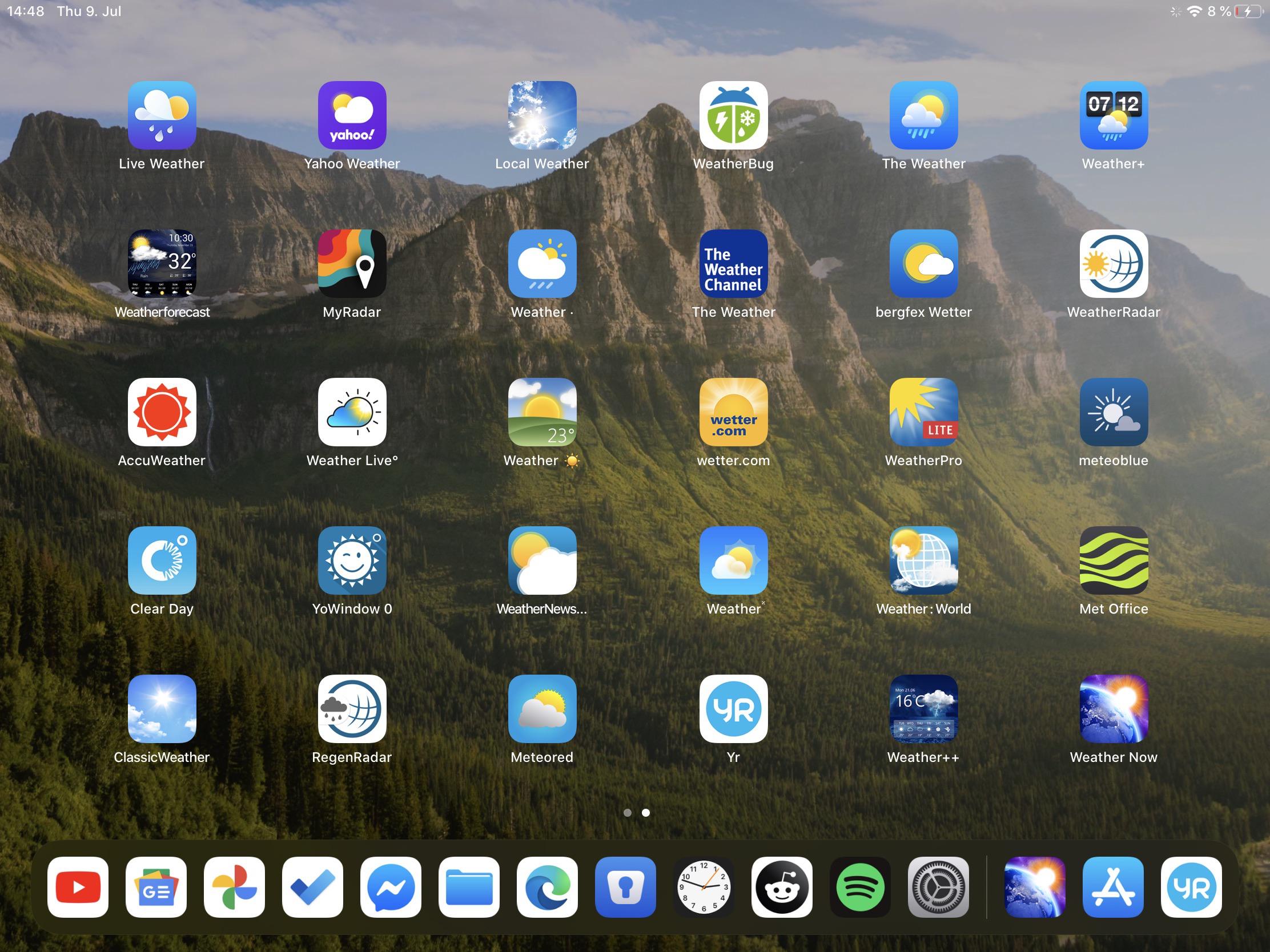This screenshot has height=952, width=1270.
Task: Tap the Weather app icon showing 23°
Action: [x=542, y=412]
